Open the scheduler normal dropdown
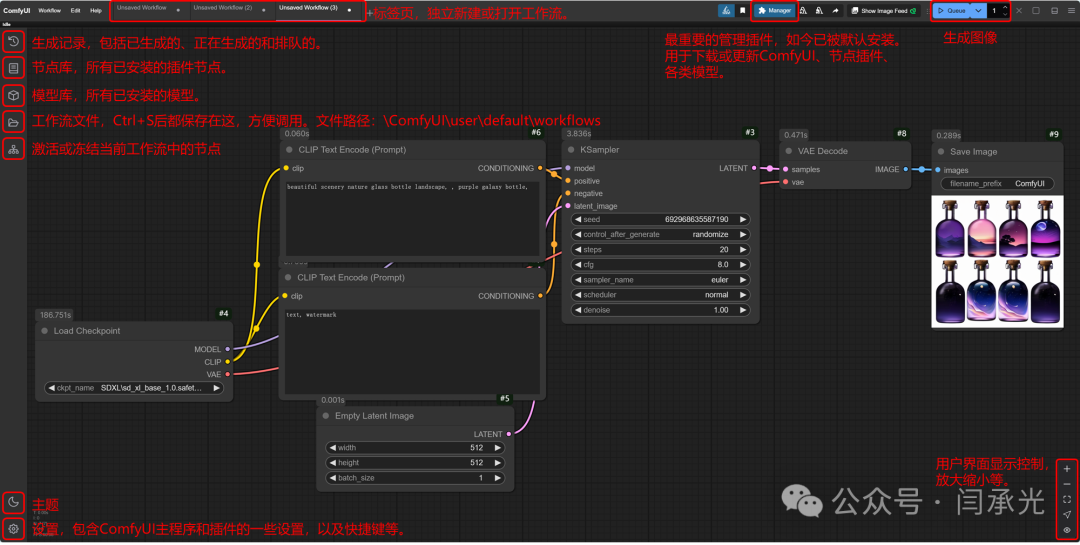 coord(661,295)
